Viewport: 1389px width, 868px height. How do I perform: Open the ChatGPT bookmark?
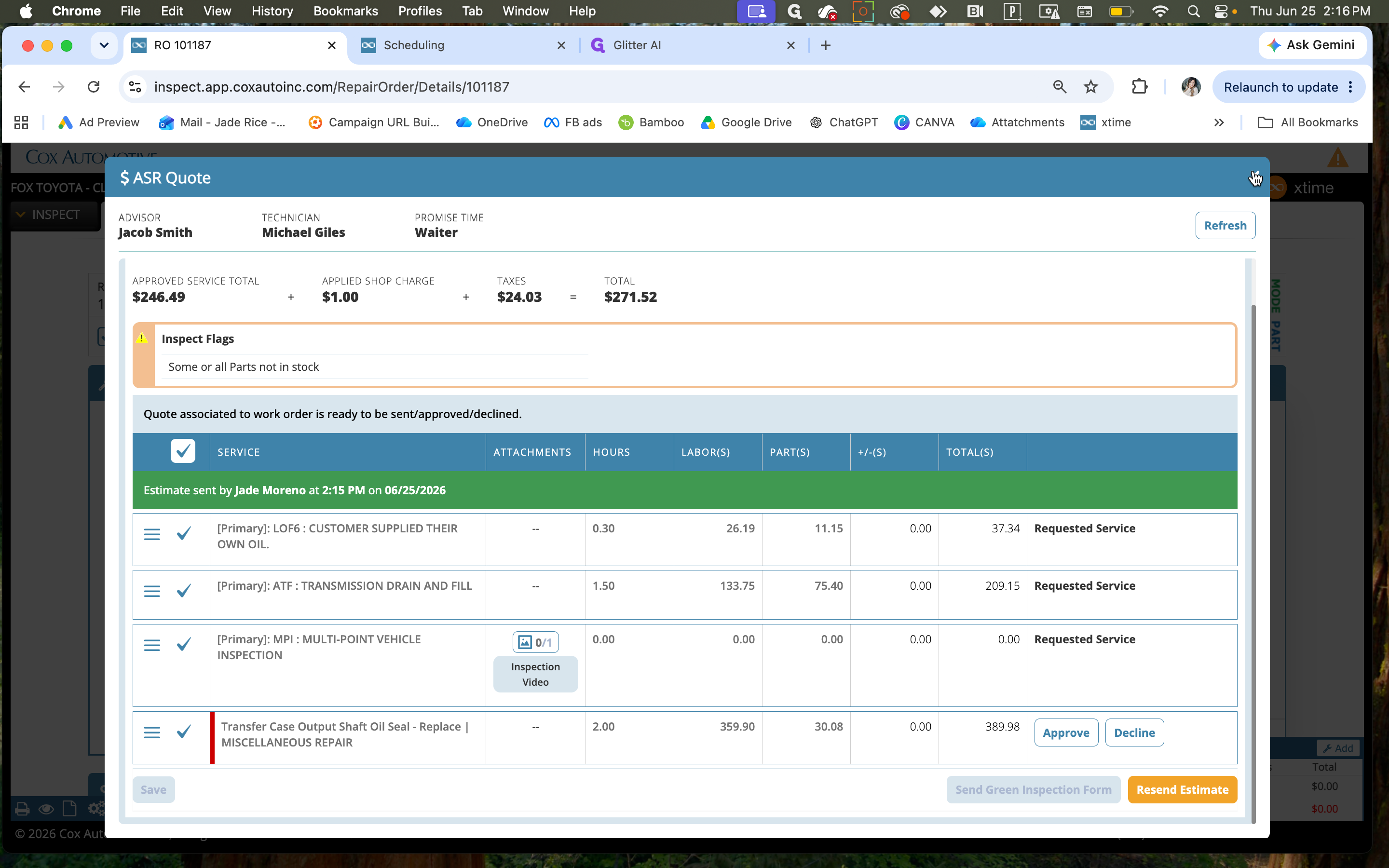tap(844, 122)
